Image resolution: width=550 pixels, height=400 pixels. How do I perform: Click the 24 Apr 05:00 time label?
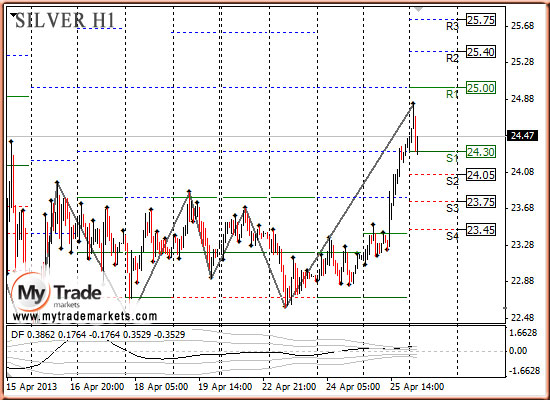pos(353,387)
